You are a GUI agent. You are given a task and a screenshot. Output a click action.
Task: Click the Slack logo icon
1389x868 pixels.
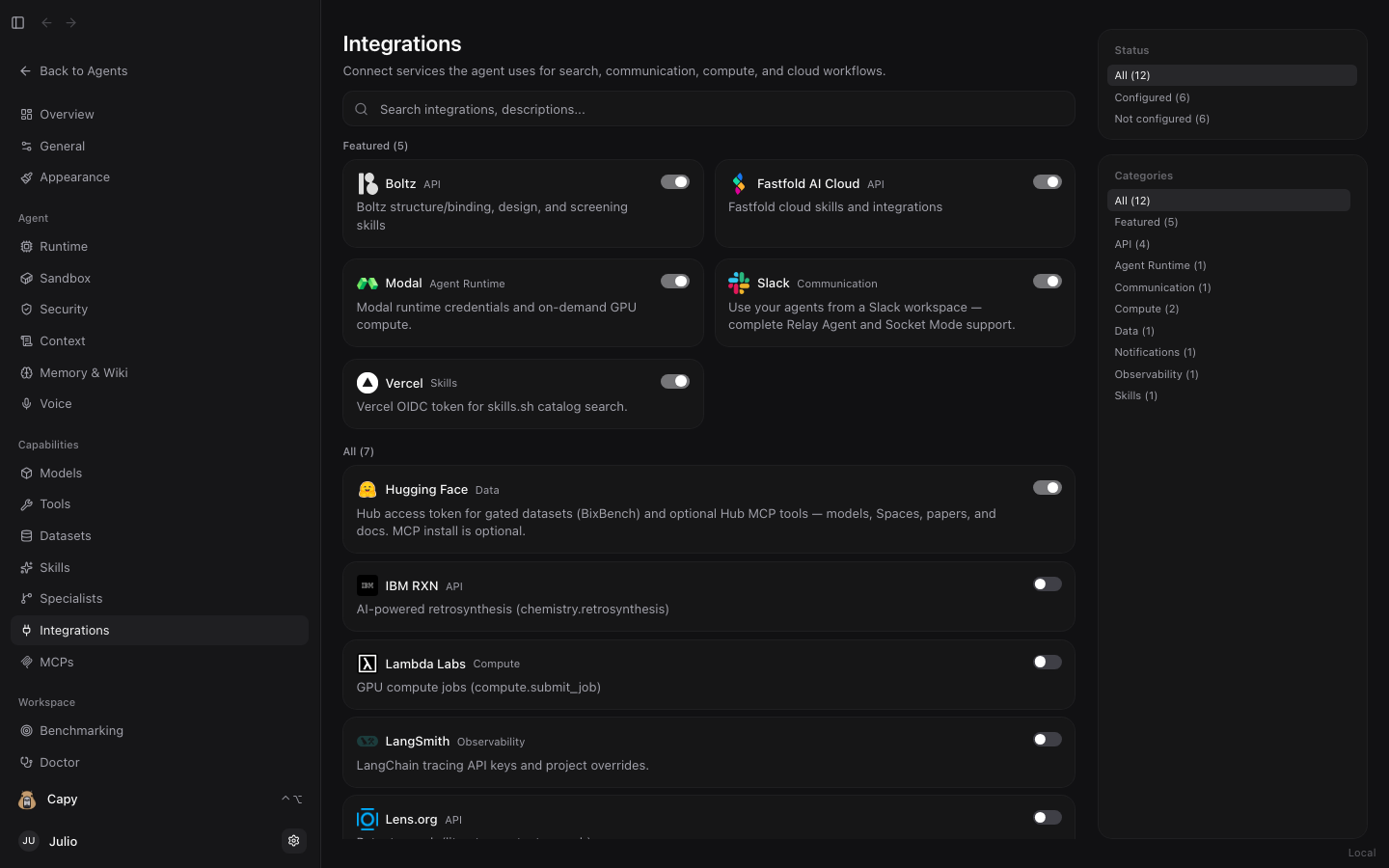[739, 283]
